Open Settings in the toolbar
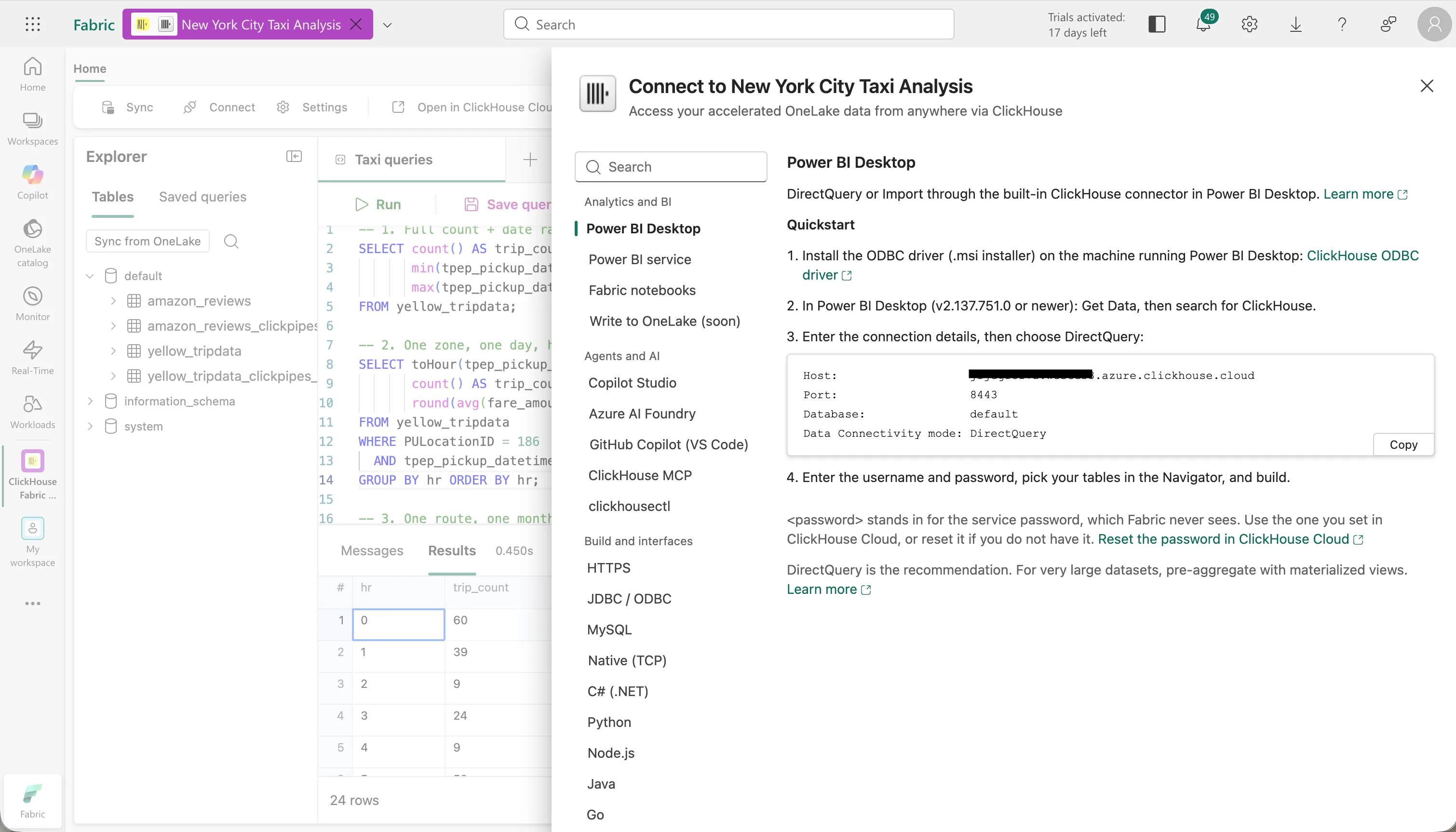The image size is (1456, 832). 312,107
